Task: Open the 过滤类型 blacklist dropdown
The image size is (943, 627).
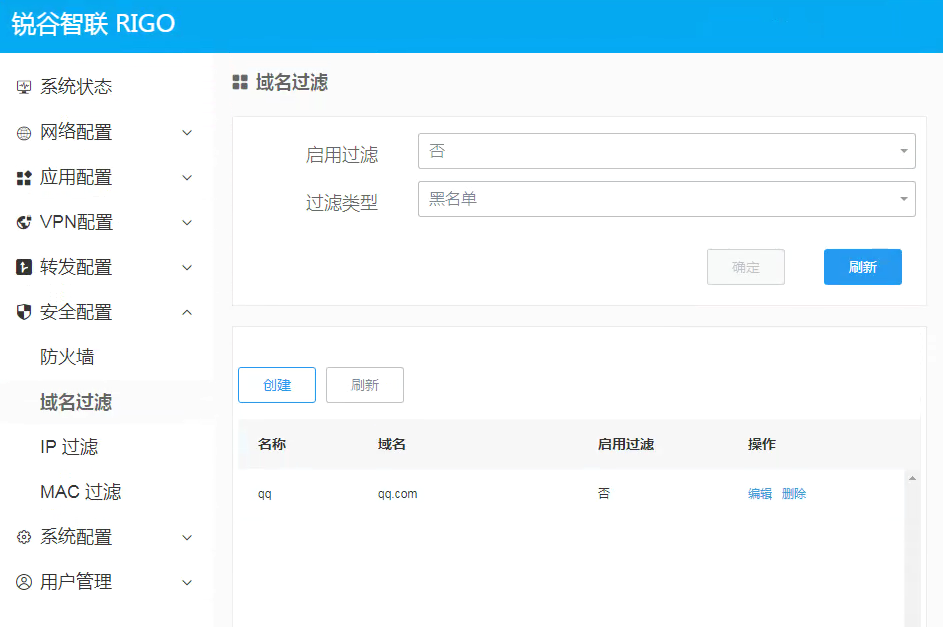Action: click(x=666, y=199)
